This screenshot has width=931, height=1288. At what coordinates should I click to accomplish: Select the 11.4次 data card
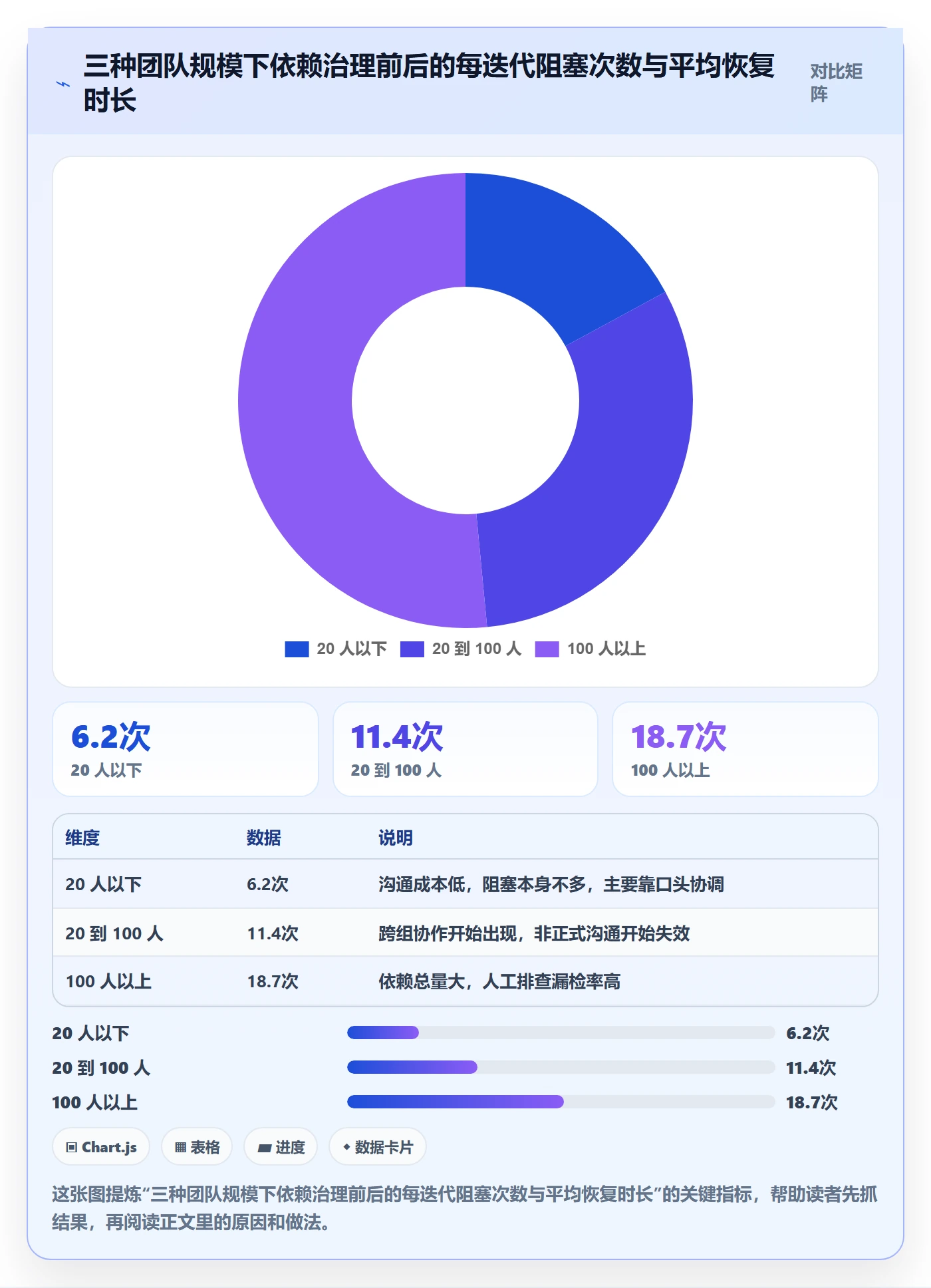tap(465, 749)
